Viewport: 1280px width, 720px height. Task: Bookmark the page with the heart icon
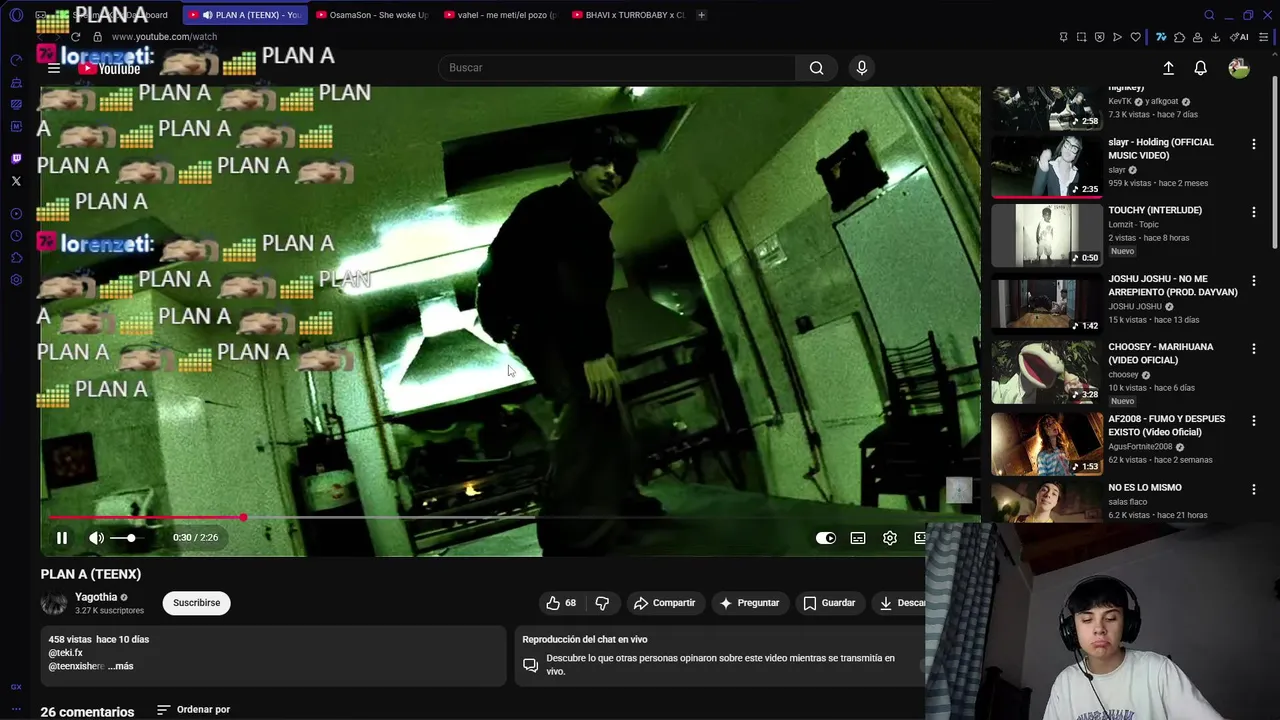(x=1136, y=37)
